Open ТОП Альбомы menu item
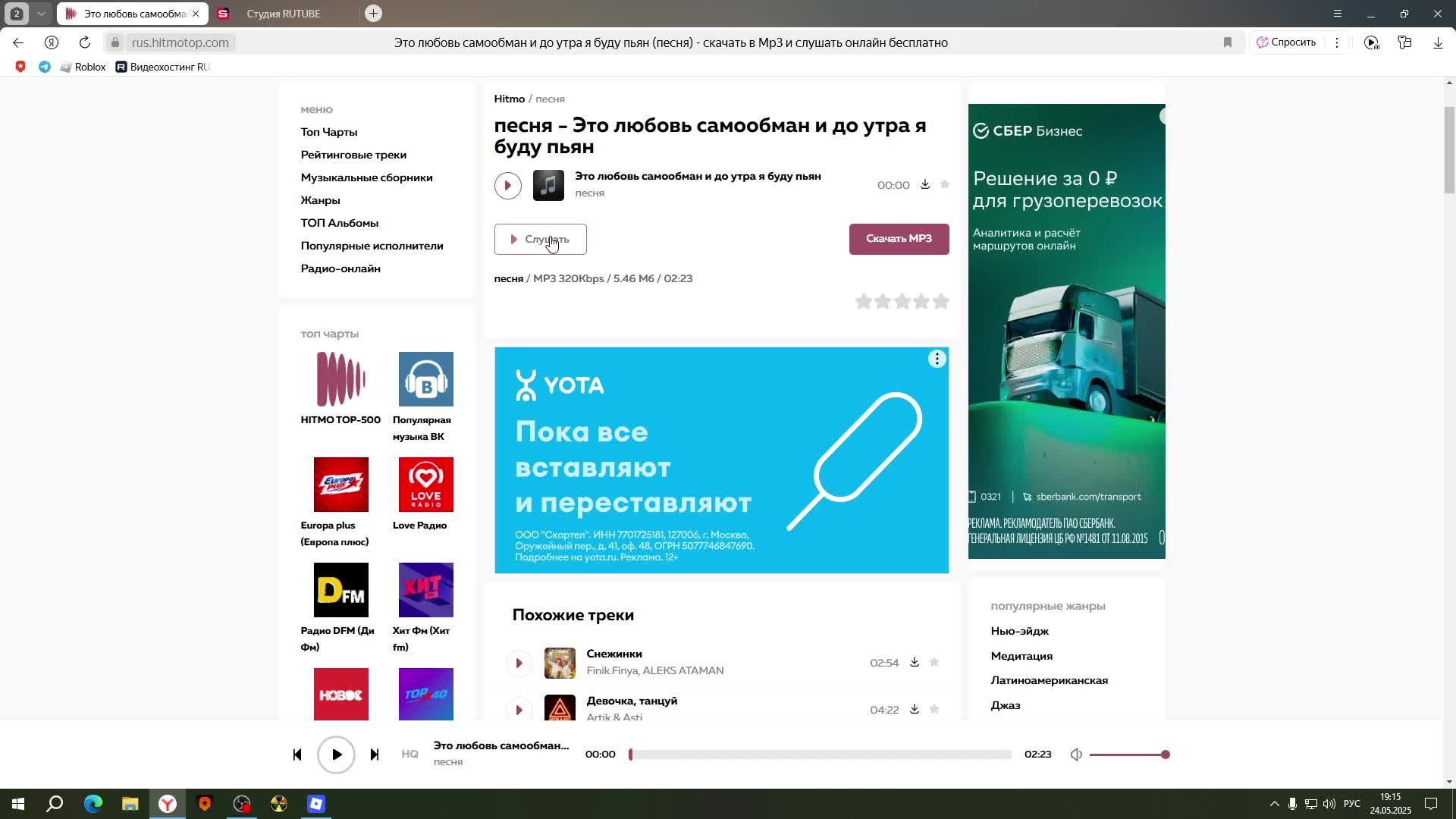The width and height of the screenshot is (1456, 819). (340, 223)
